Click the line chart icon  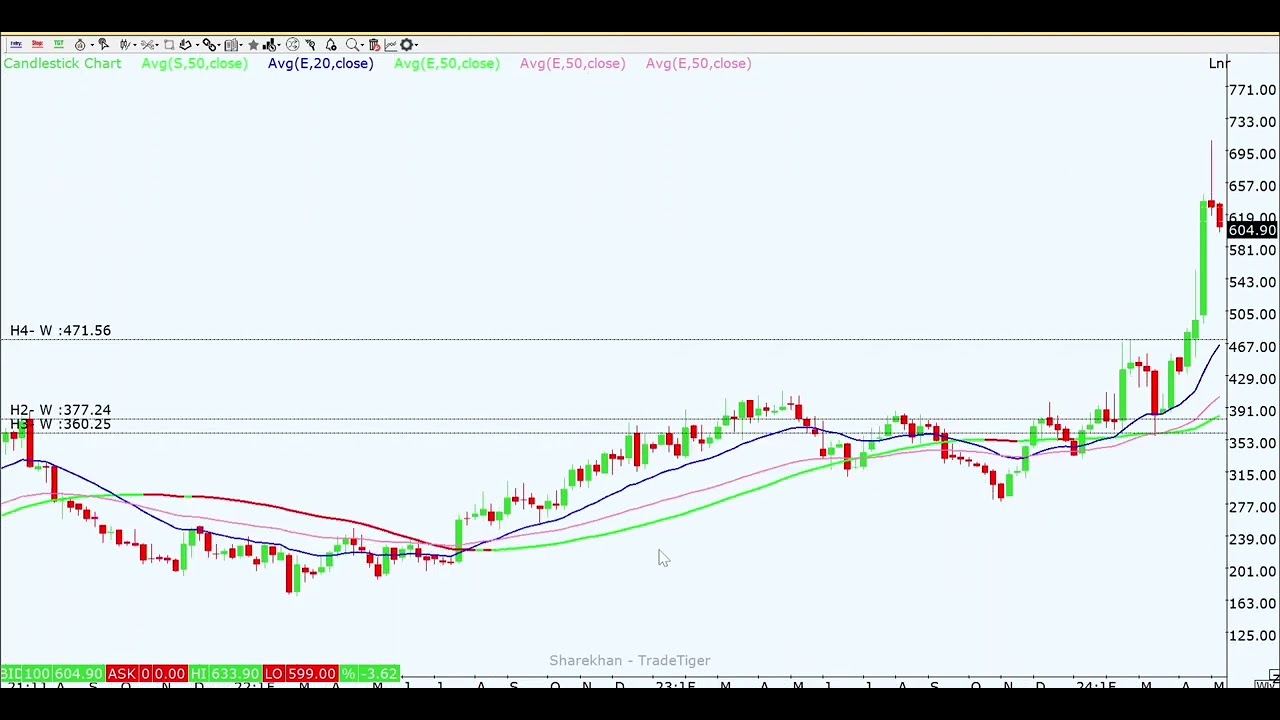(x=390, y=44)
